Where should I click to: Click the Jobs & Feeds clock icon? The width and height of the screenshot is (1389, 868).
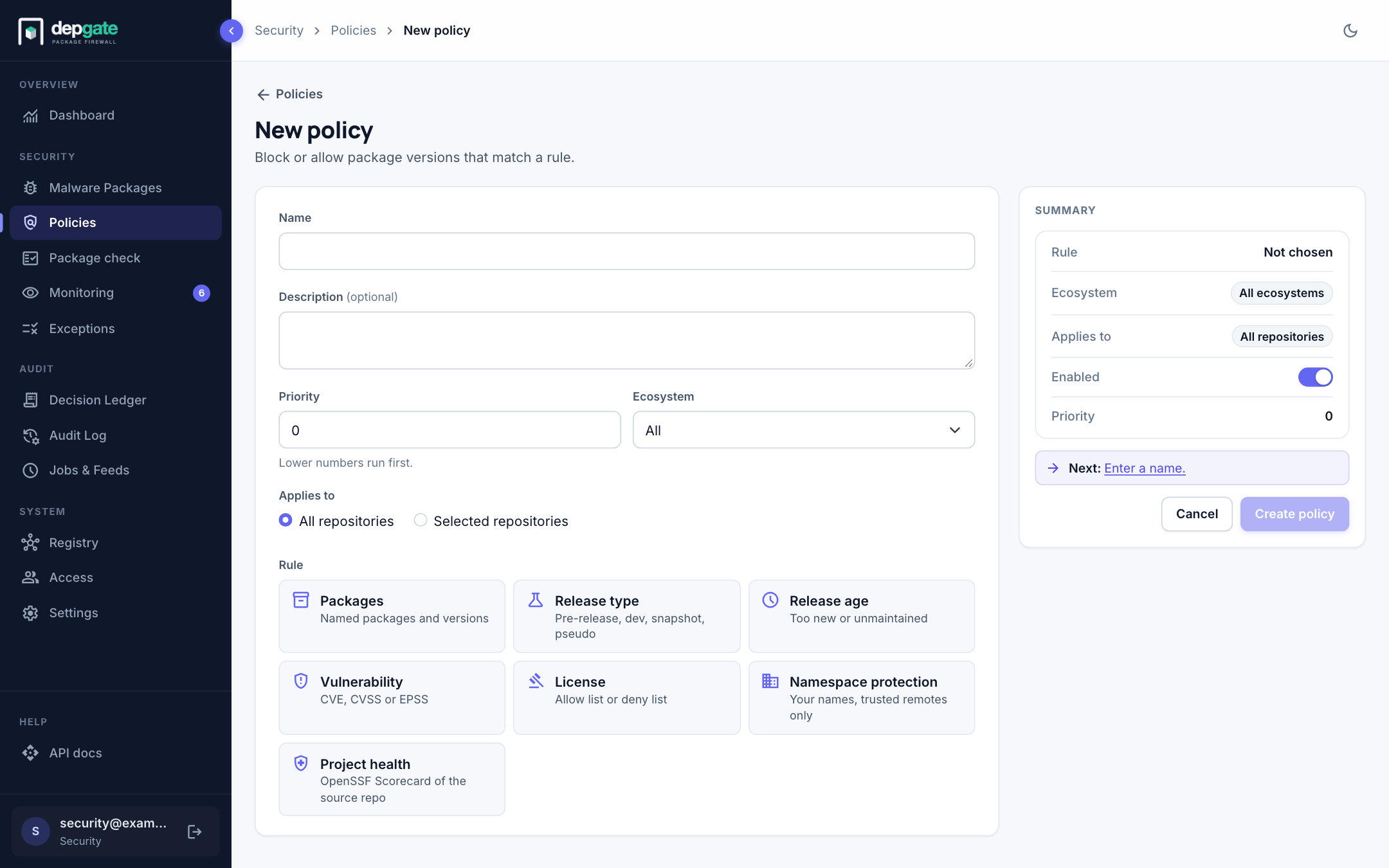pos(30,470)
